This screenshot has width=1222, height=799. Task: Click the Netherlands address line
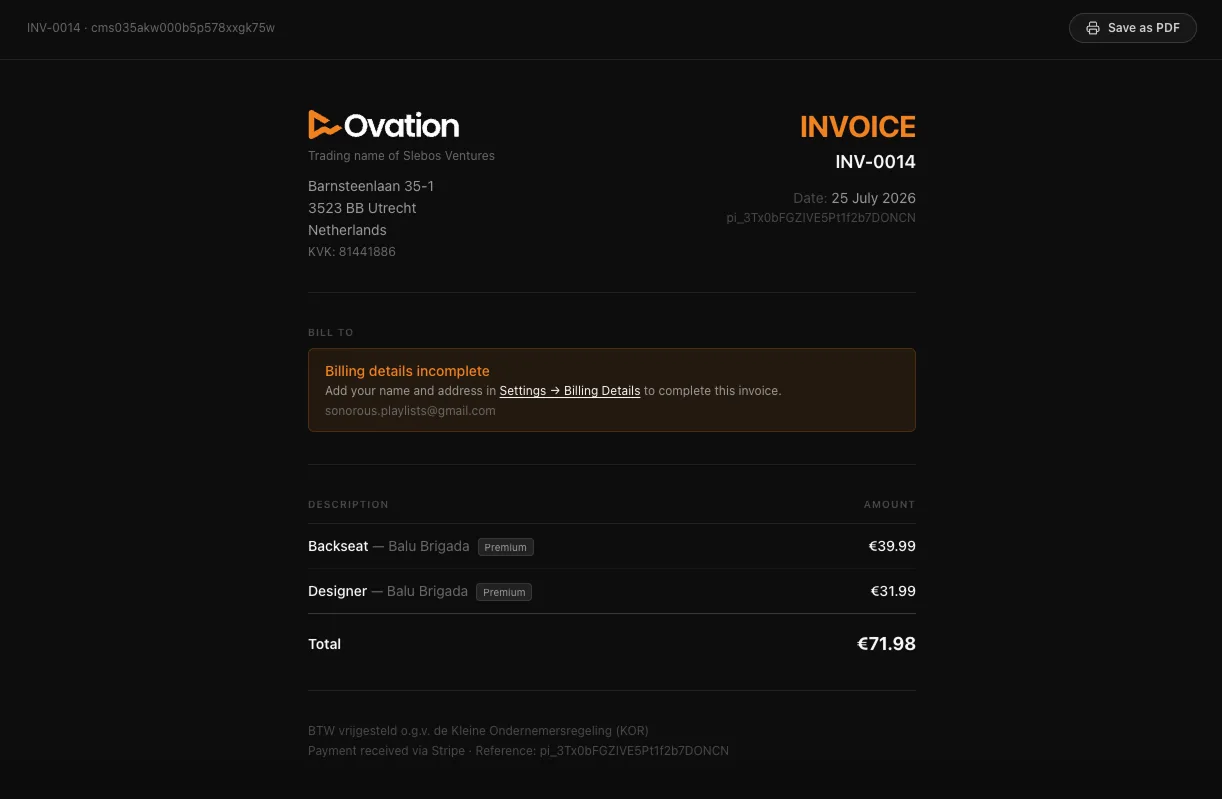coord(347,230)
